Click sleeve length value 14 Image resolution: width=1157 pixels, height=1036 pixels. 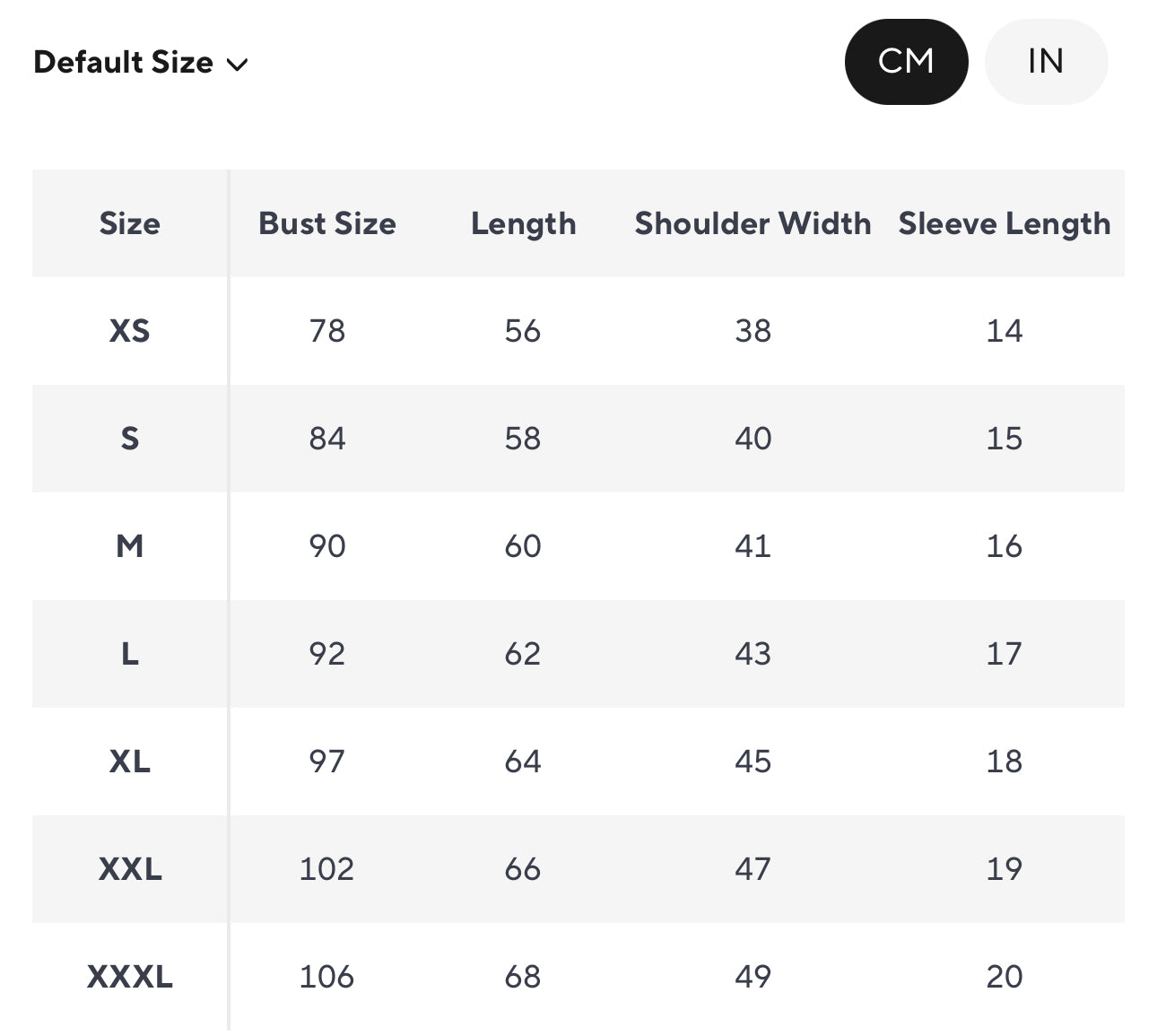[1005, 331]
